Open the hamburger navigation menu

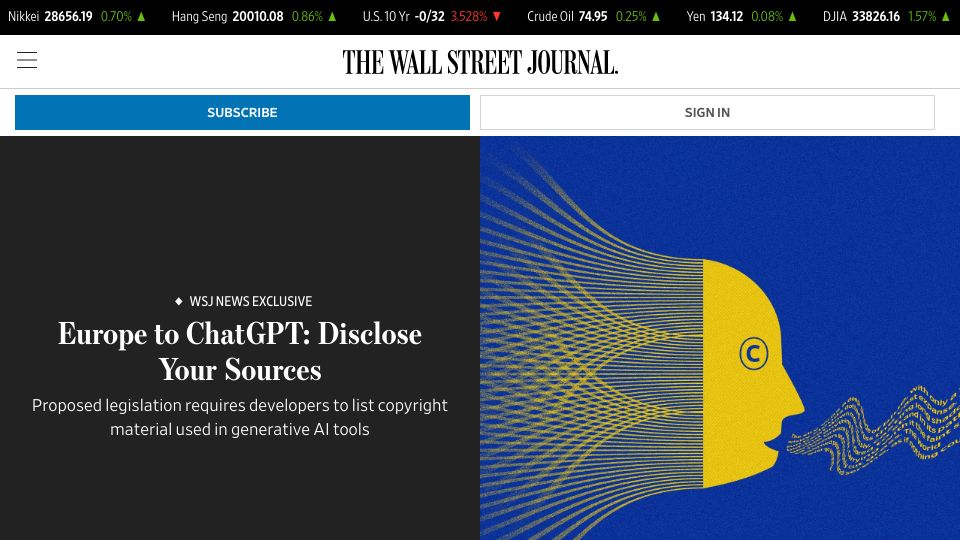(27, 60)
